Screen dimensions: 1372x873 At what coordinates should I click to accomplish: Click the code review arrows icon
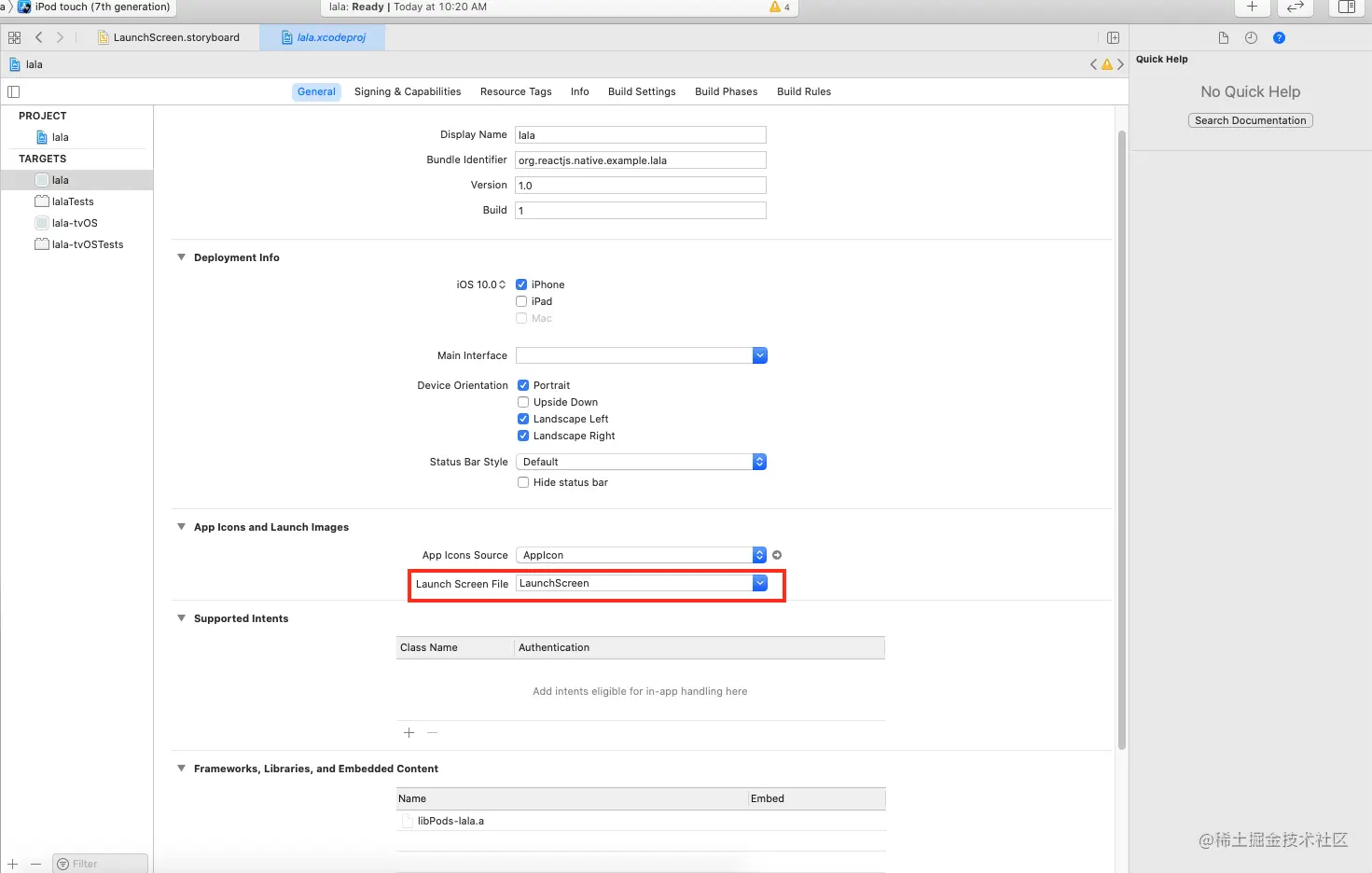1296,7
